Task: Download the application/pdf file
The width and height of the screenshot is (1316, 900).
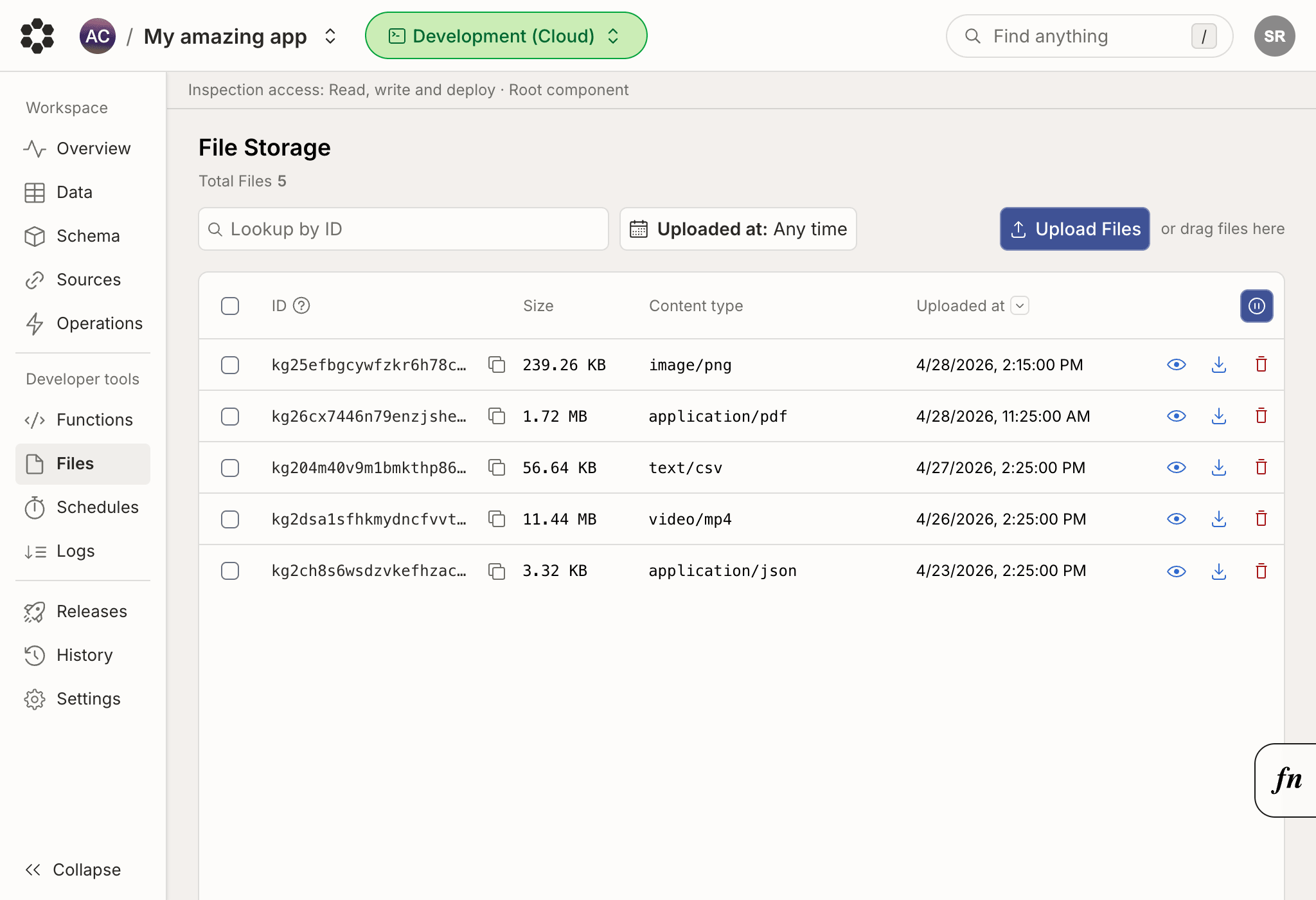Action: tap(1219, 416)
